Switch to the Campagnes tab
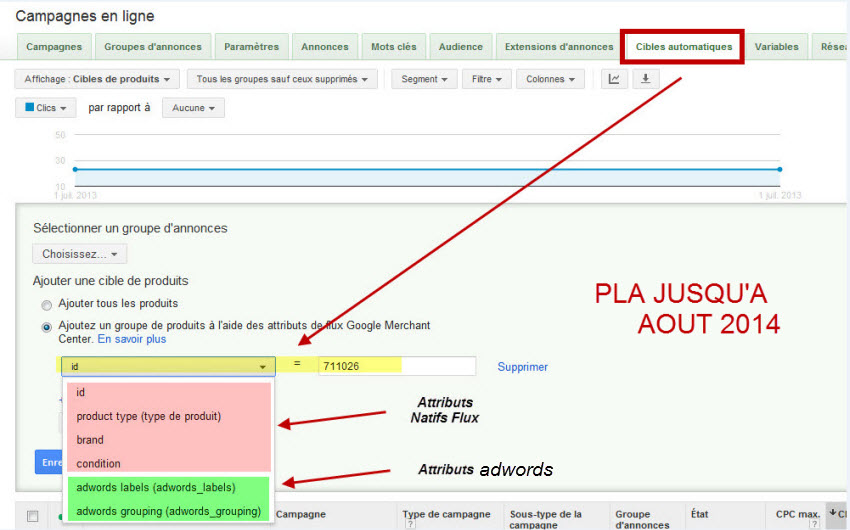This screenshot has width=850, height=530. 54,47
